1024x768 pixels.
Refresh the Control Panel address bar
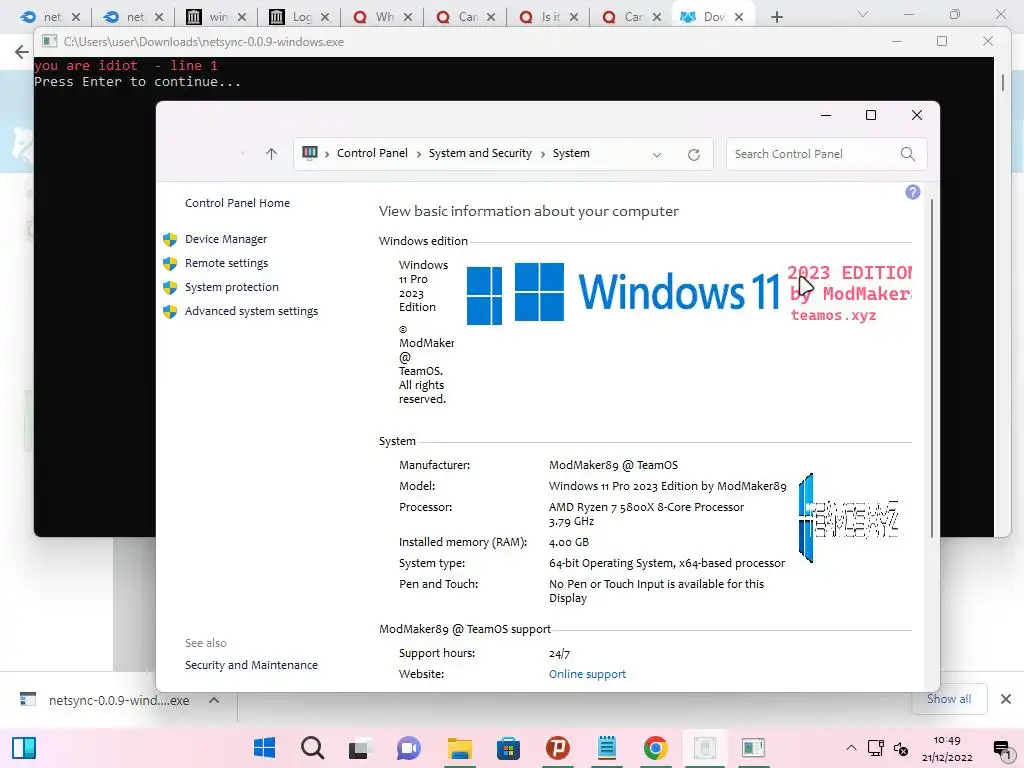(x=694, y=154)
